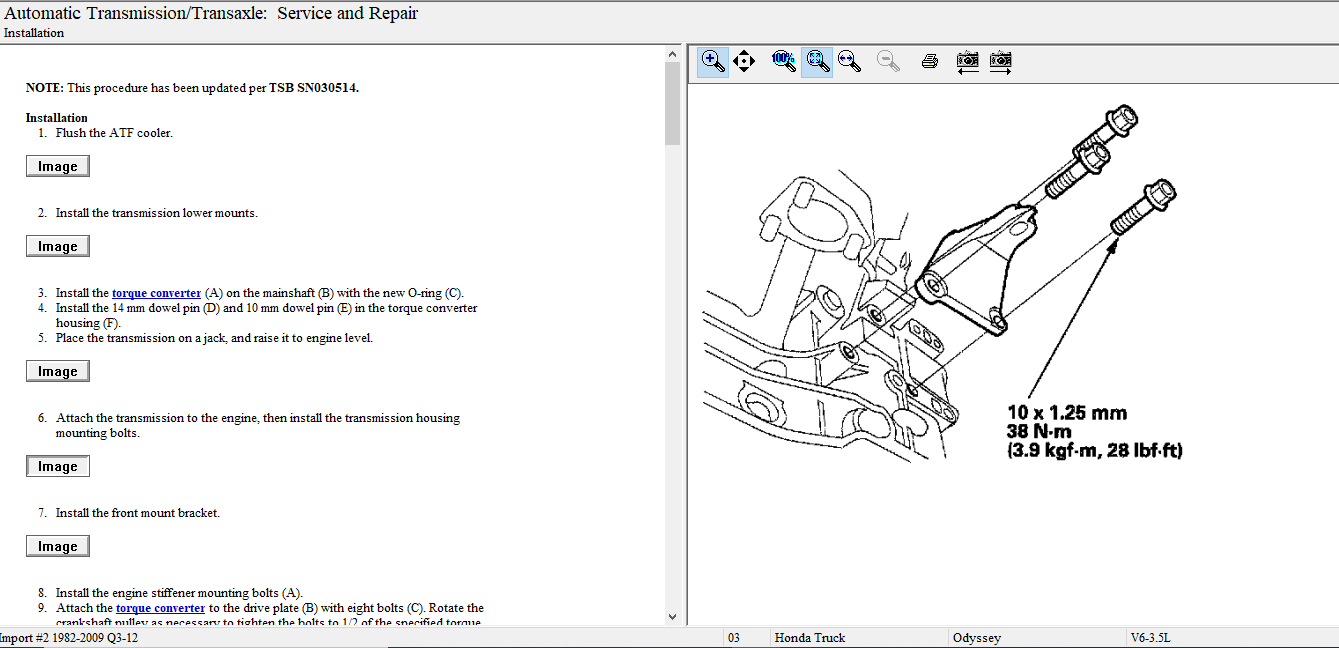This screenshot has height=648, width=1339.
Task: Open Image for transmission lower mounts step
Action: [58, 247]
